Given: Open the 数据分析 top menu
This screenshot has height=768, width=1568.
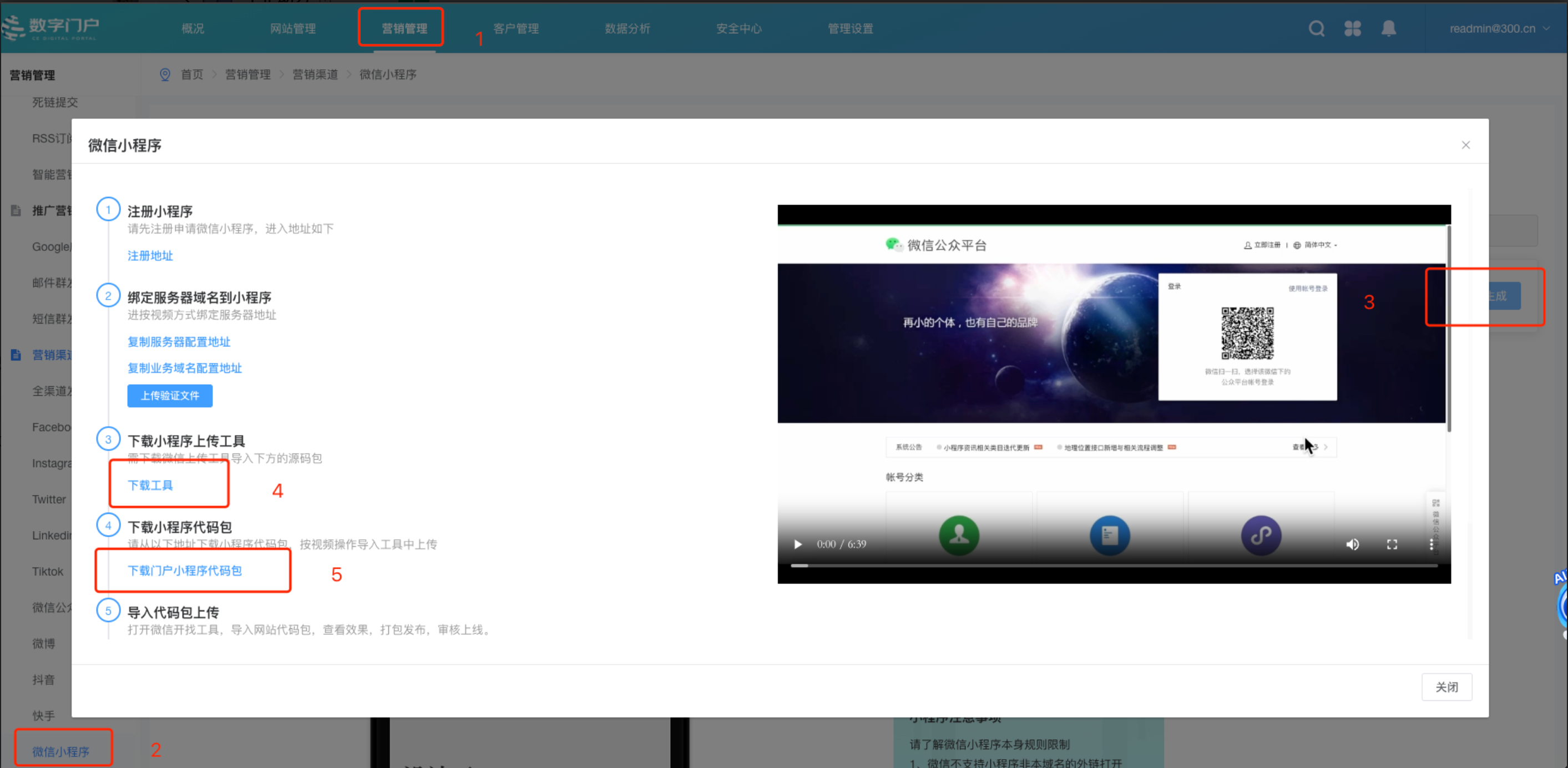Looking at the screenshot, I should point(627,29).
